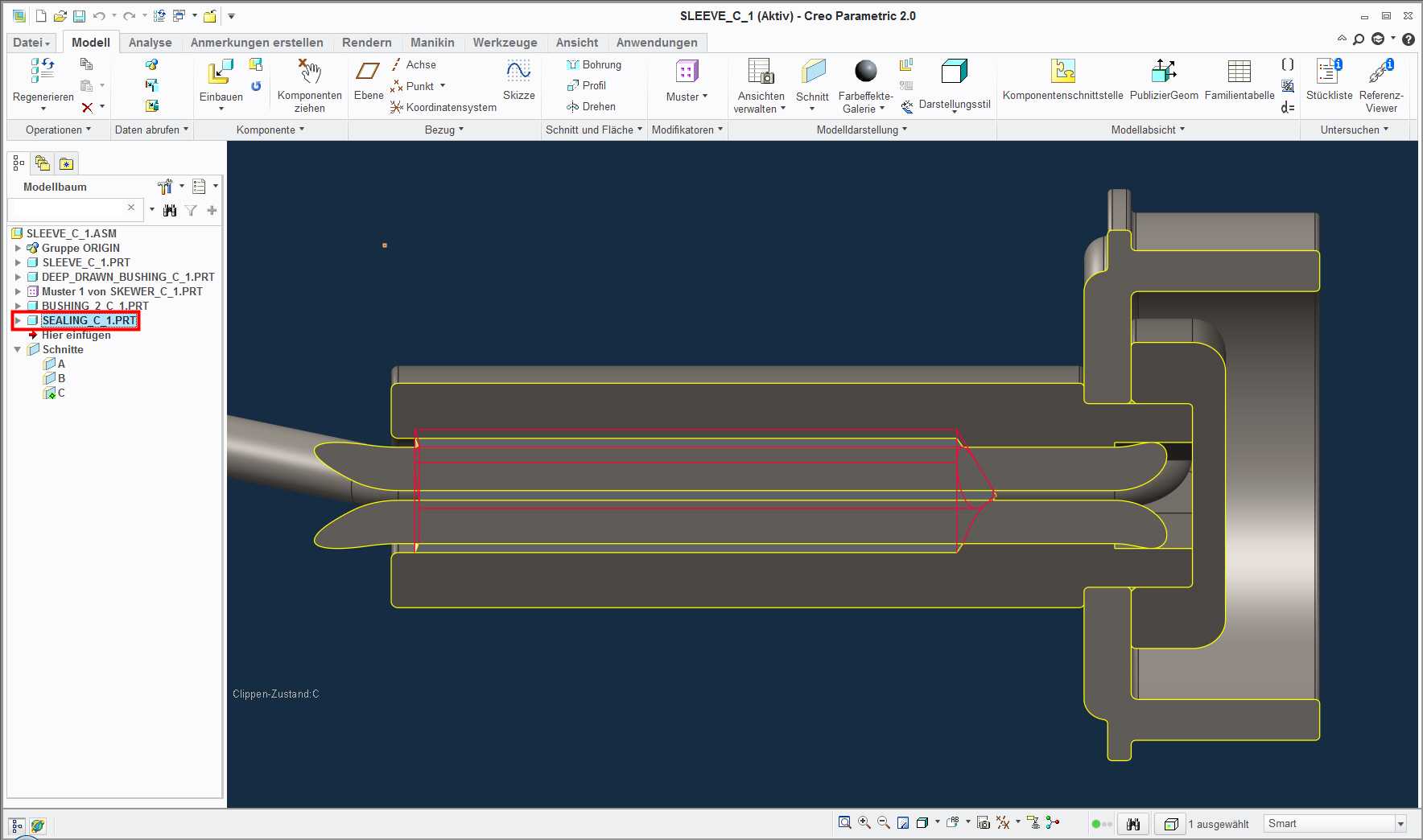The height and width of the screenshot is (840, 1423).
Task: Open the Datei menu button
Action: (31, 43)
